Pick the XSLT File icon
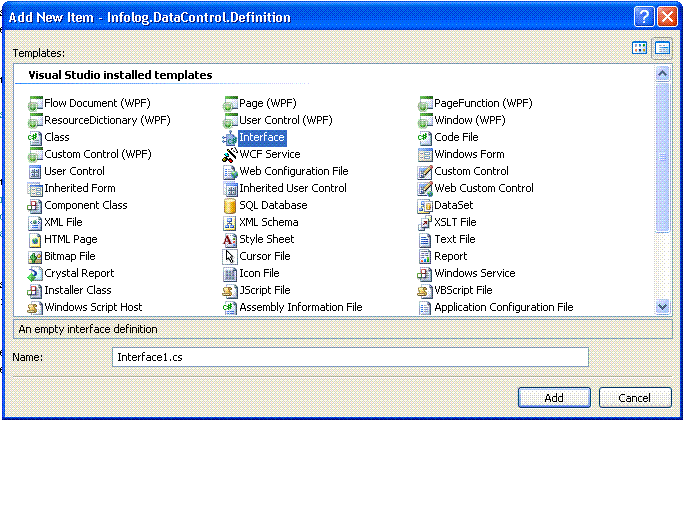 point(425,223)
